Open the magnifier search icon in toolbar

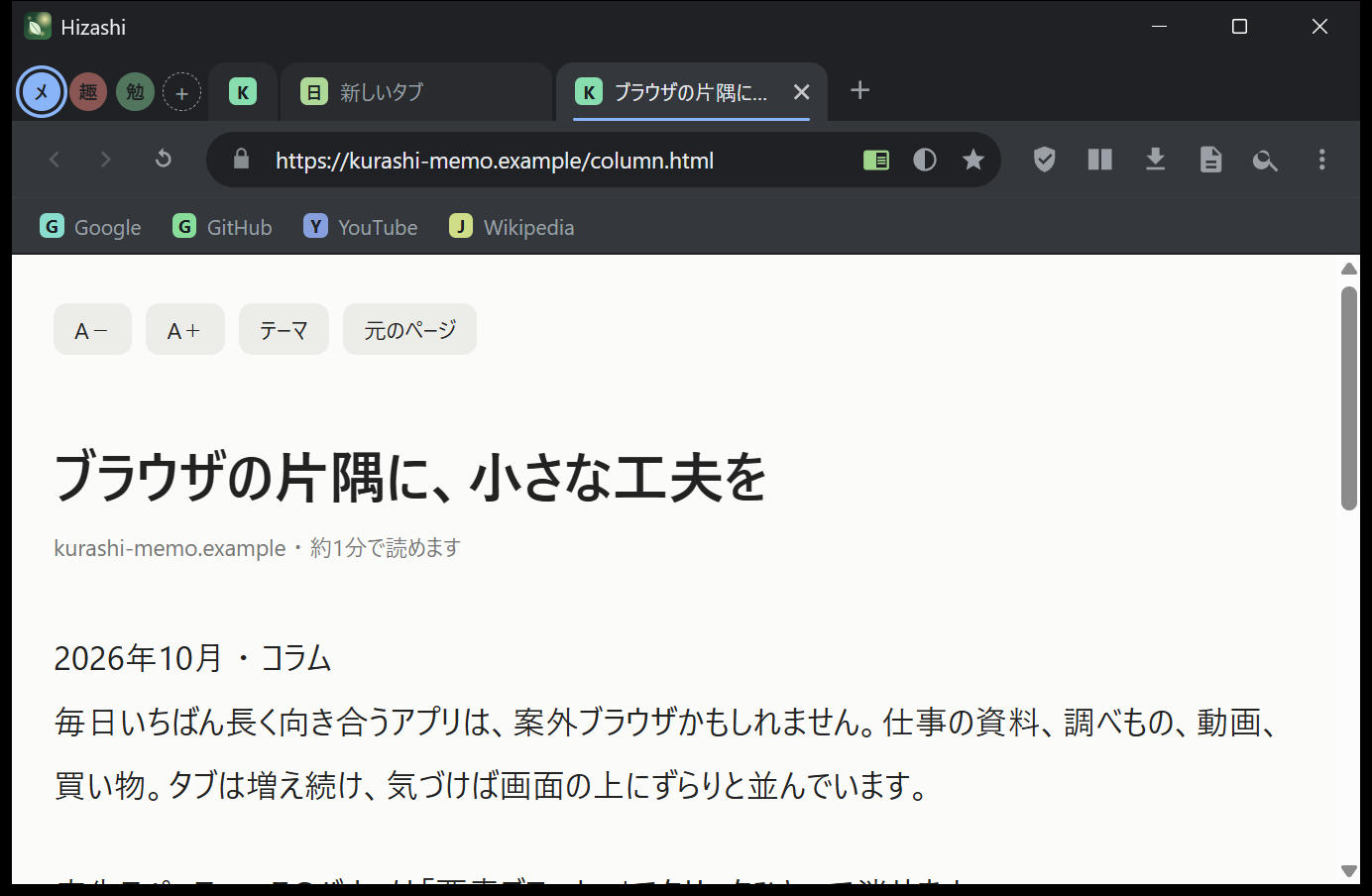(1265, 160)
